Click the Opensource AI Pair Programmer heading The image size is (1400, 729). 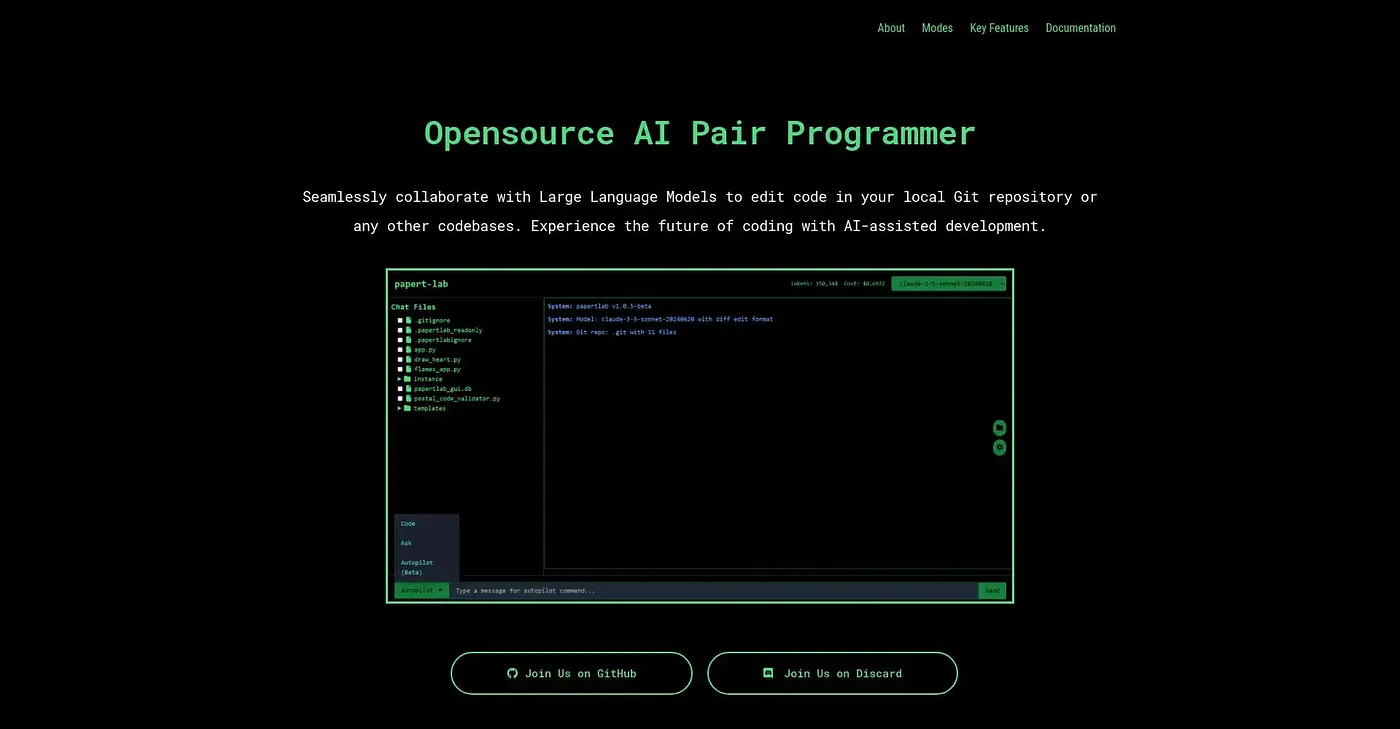pos(700,133)
